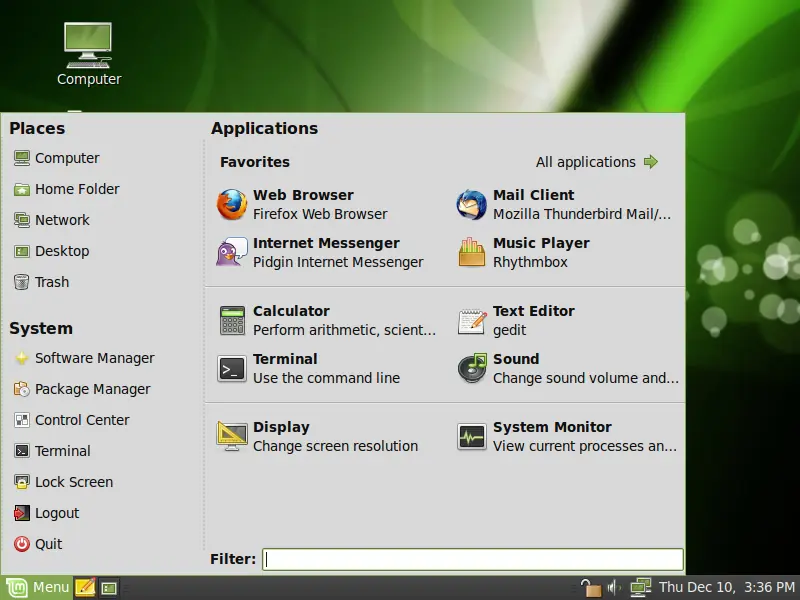The height and width of the screenshot is (600, 800).
Task: Launch System Monitor icon
Action: pyautogui.click(x=471, y=436)
